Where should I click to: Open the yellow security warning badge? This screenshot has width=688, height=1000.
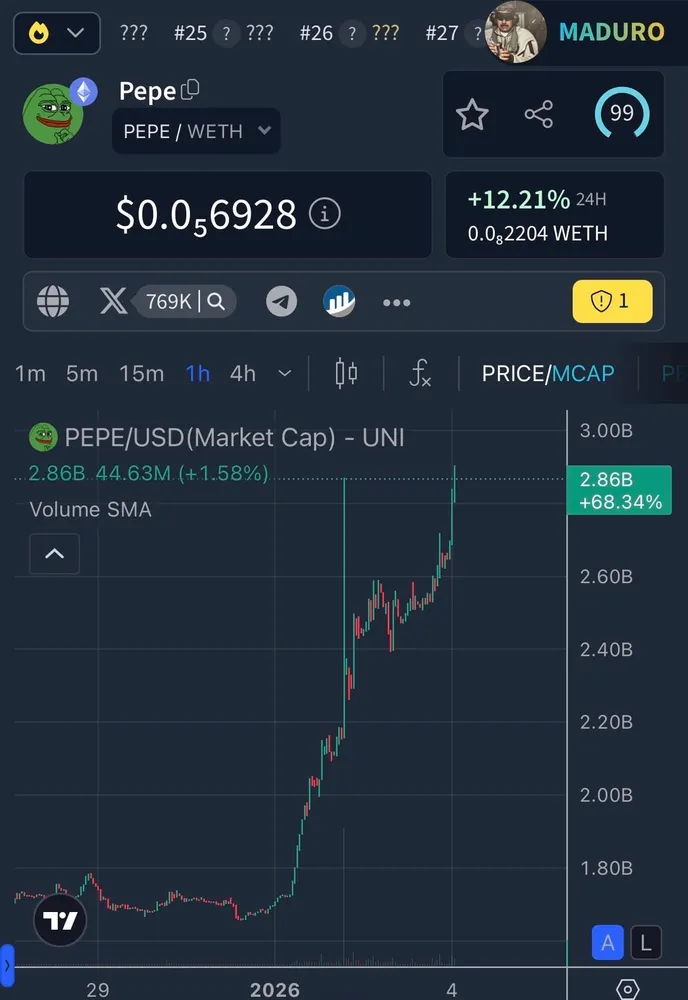pyautogui.click(x=612, y=301)
